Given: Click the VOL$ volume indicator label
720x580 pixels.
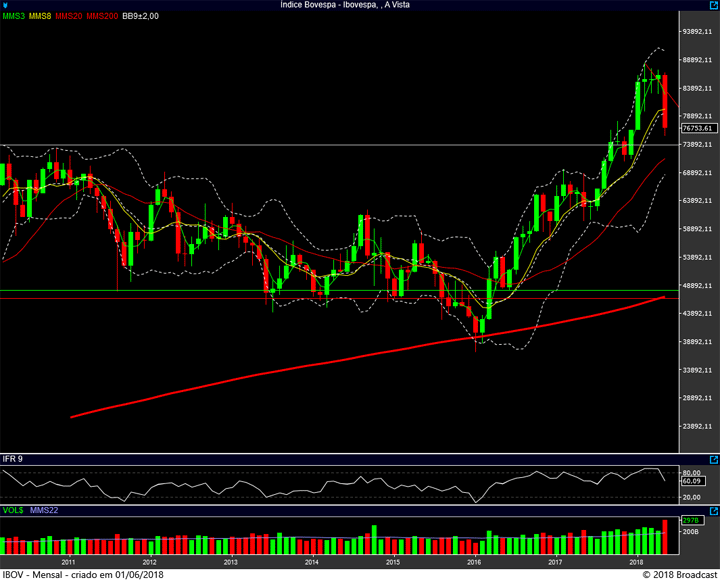Looking at the screenshot, I should 13,510.
